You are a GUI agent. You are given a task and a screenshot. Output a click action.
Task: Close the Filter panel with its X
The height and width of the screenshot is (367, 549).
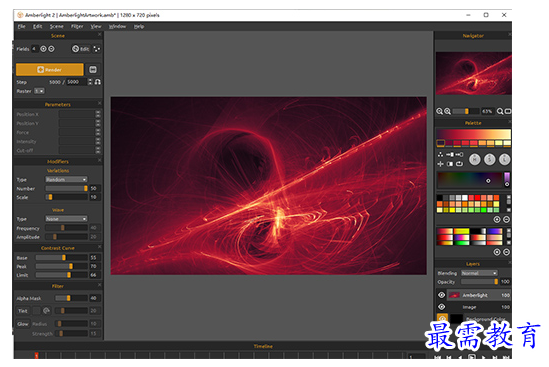99,285
